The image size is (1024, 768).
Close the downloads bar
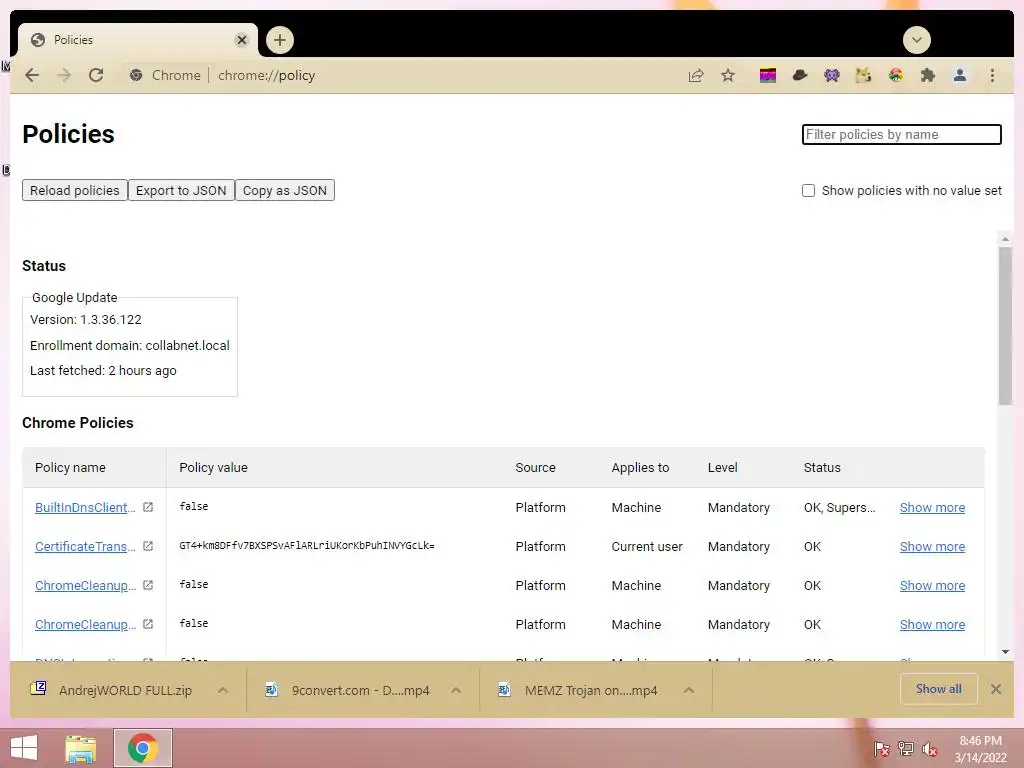click(x=996, y=689)
